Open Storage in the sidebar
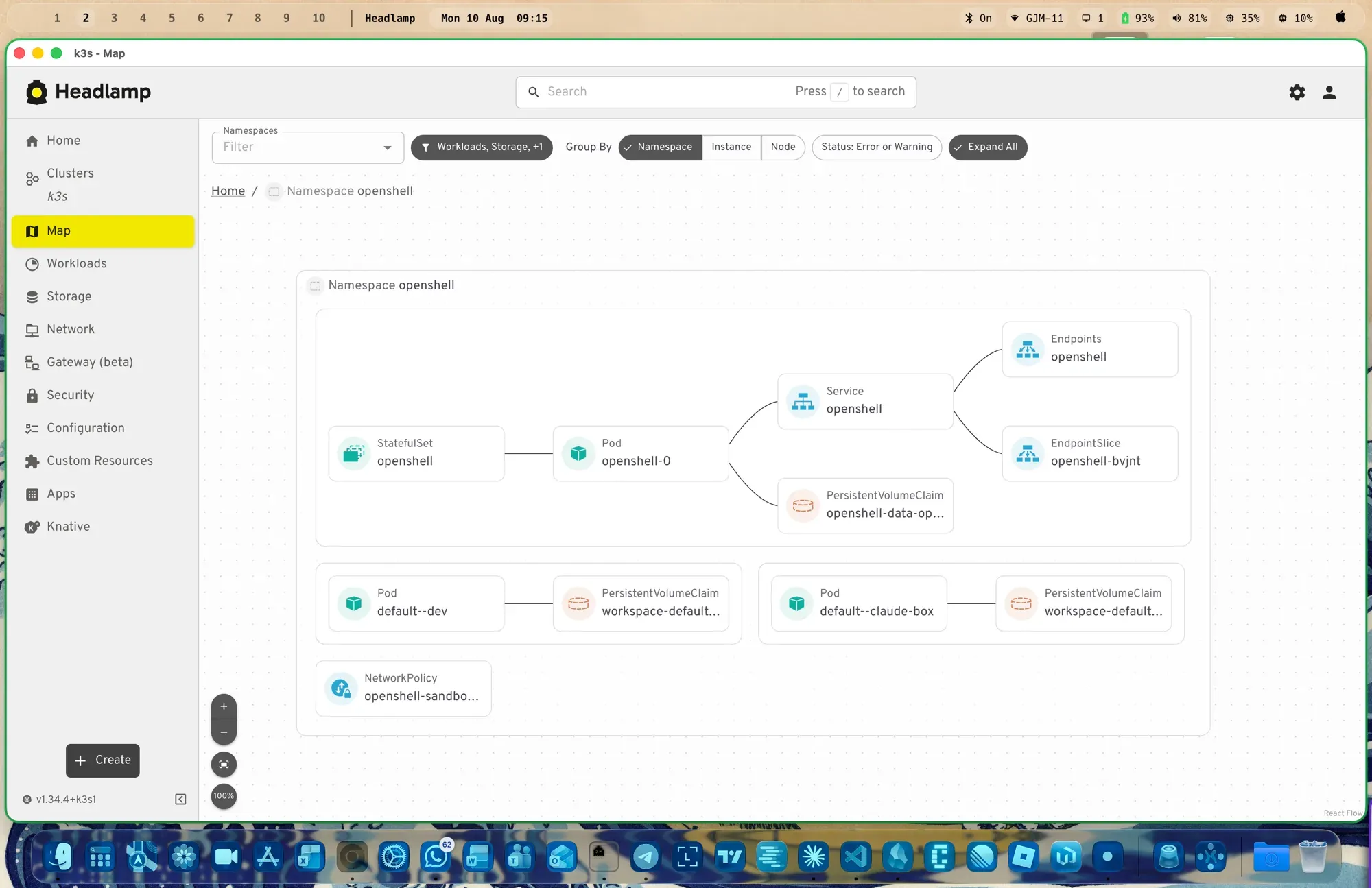 (103, 297)
